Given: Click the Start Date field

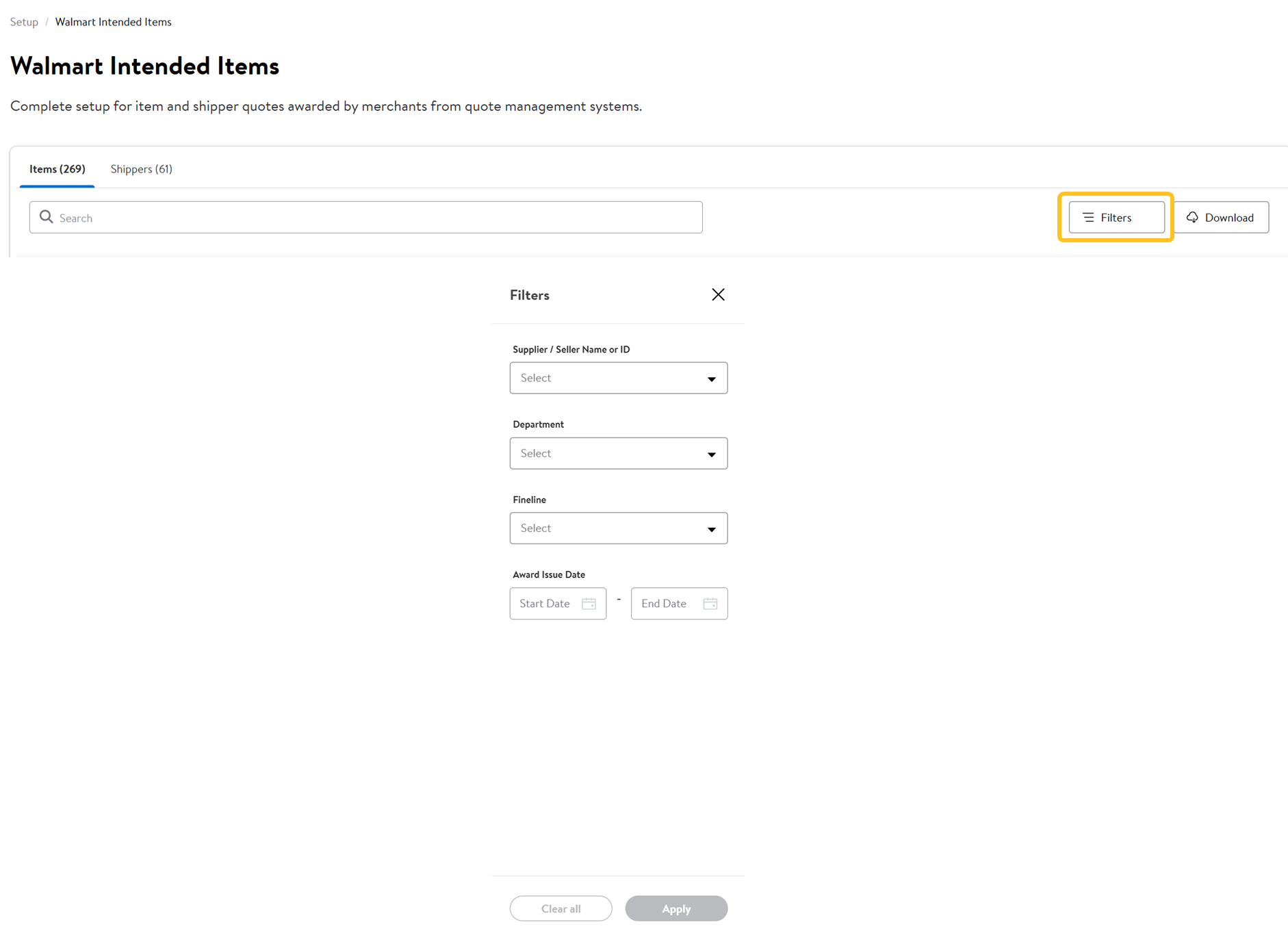Looking at the screenshot, I should (x=558, y=604).
